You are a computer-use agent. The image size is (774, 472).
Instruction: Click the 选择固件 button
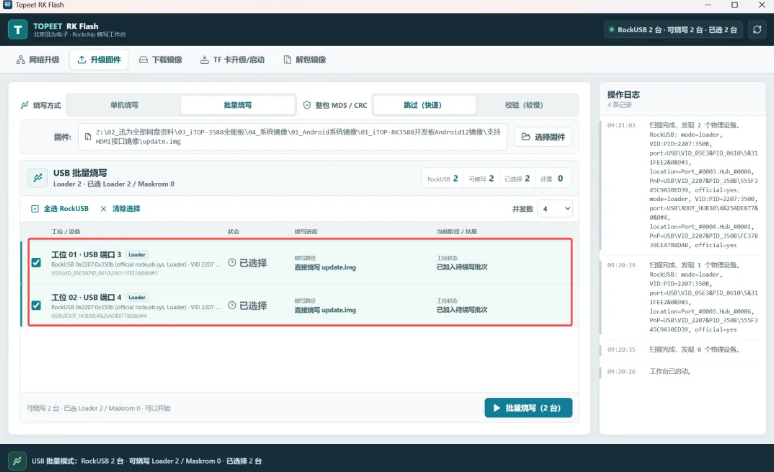pos(543,137)
